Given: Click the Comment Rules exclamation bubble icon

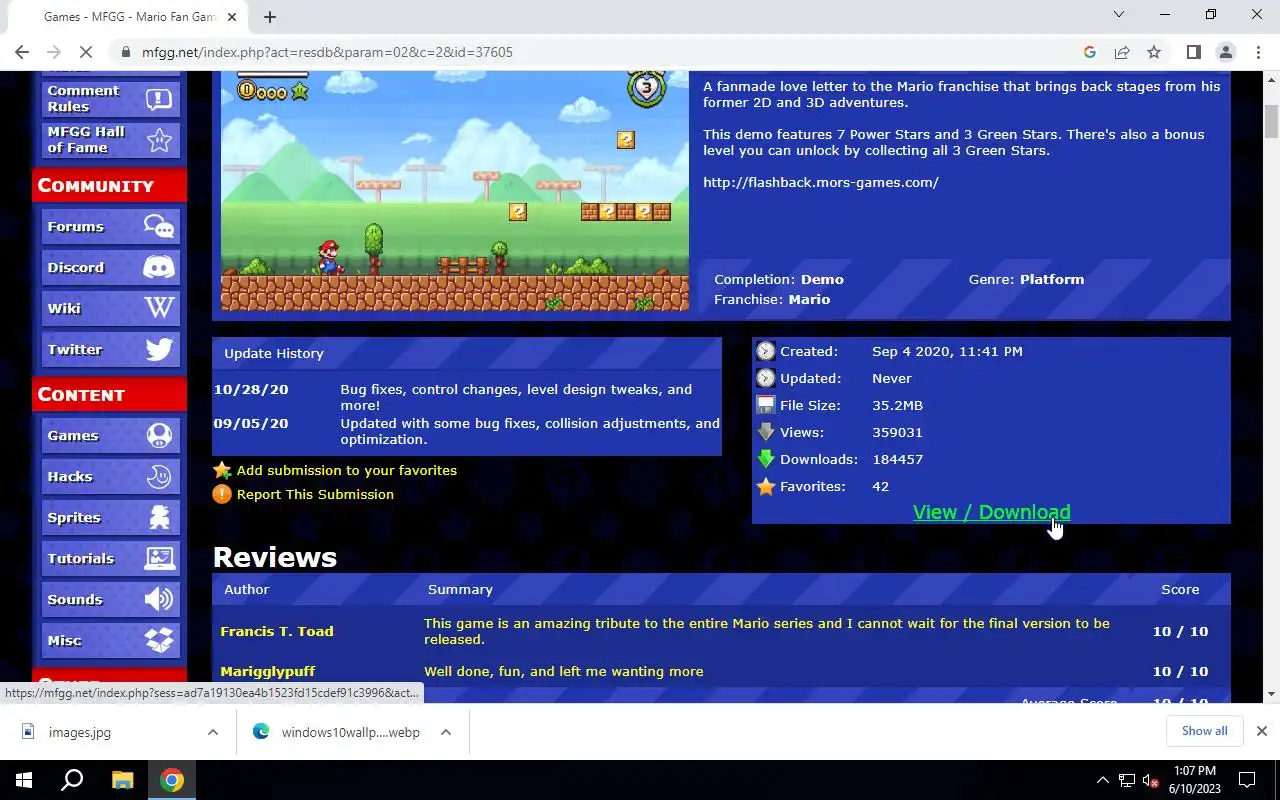Looking at the screenshot, I should click(158, 98).
